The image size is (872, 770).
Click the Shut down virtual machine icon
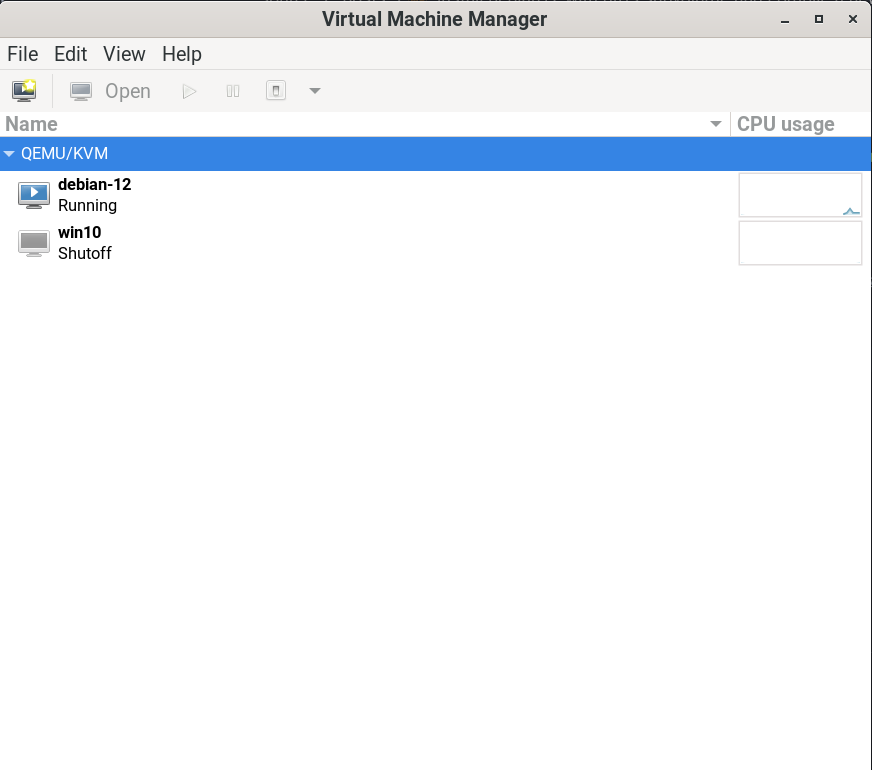[276, 91]
